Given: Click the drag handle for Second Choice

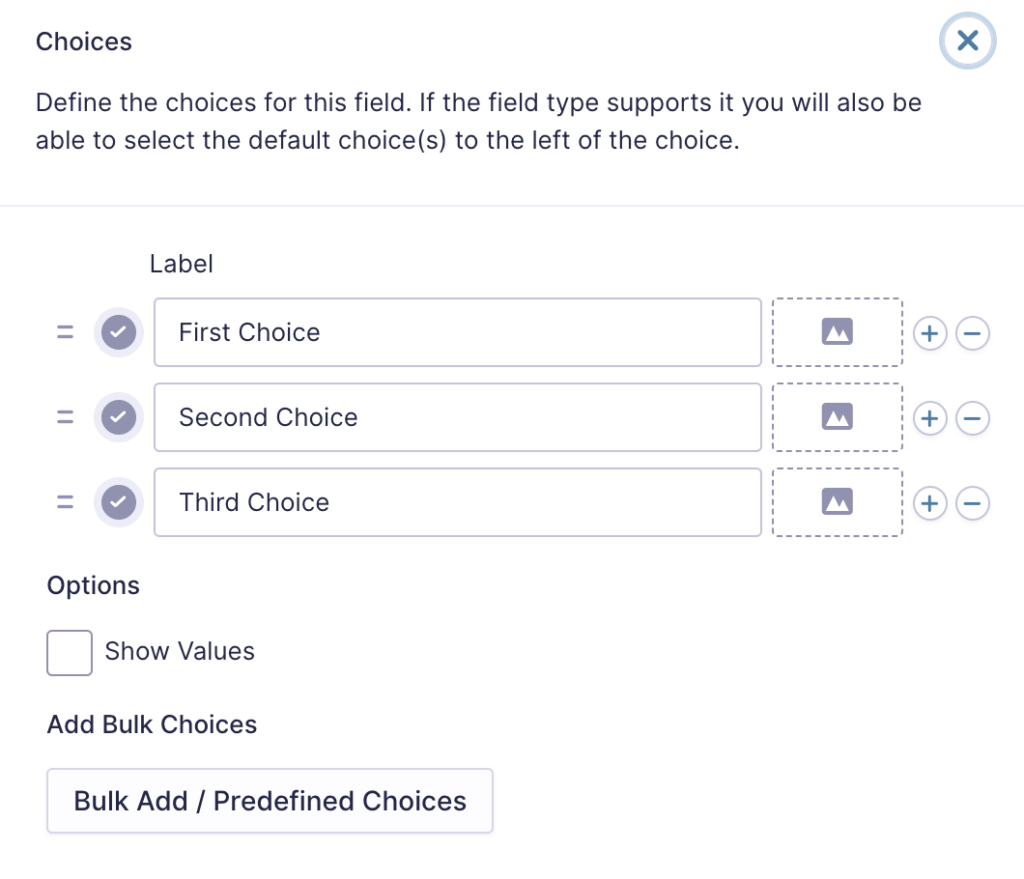Looking at the screenshot, I should pyautogui.click(x=65, y=417).
